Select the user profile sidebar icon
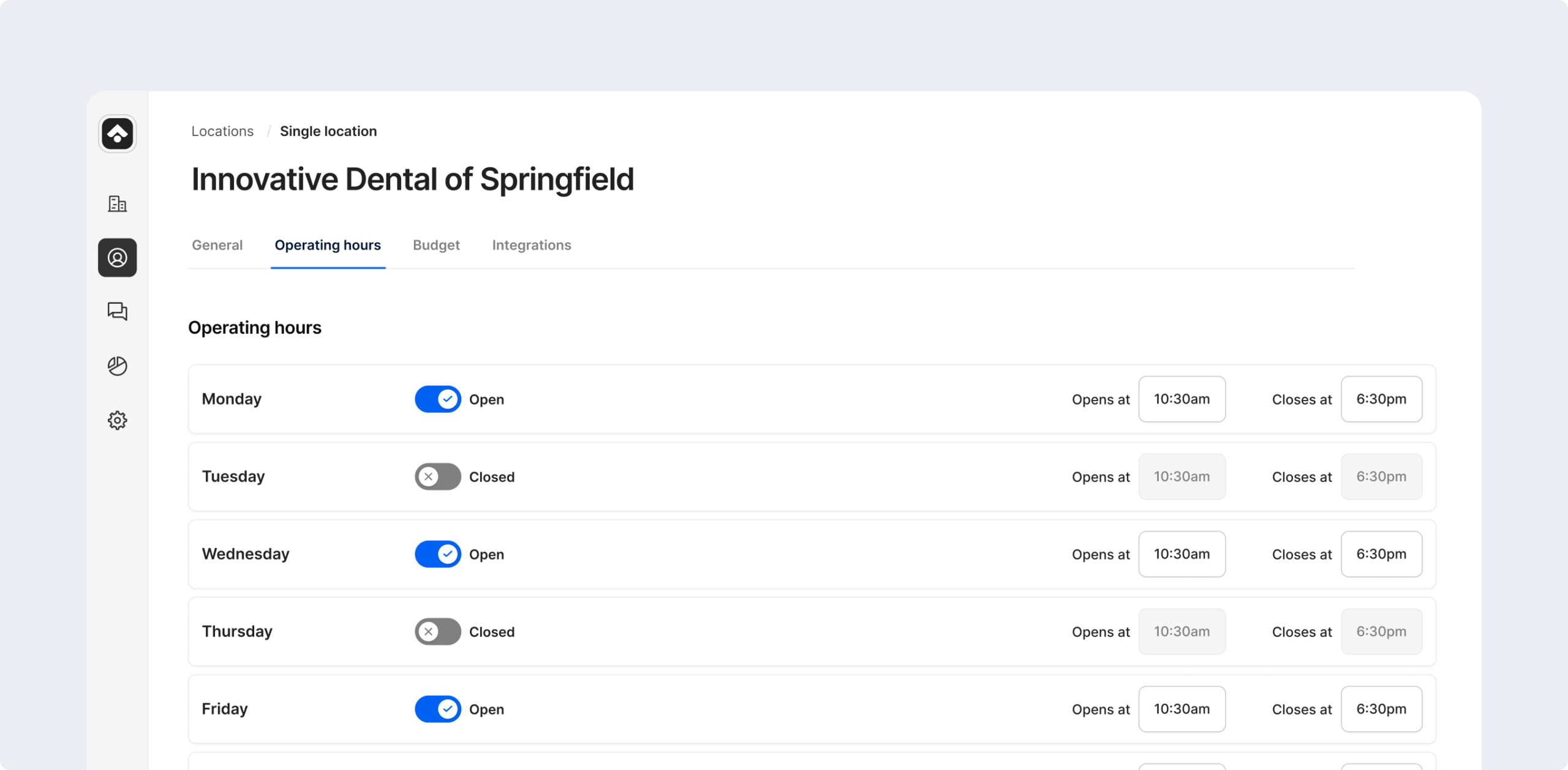Image resolution: width=1568 pixels, height=770 pixels. pyautogui.click(x=117, y=258)
